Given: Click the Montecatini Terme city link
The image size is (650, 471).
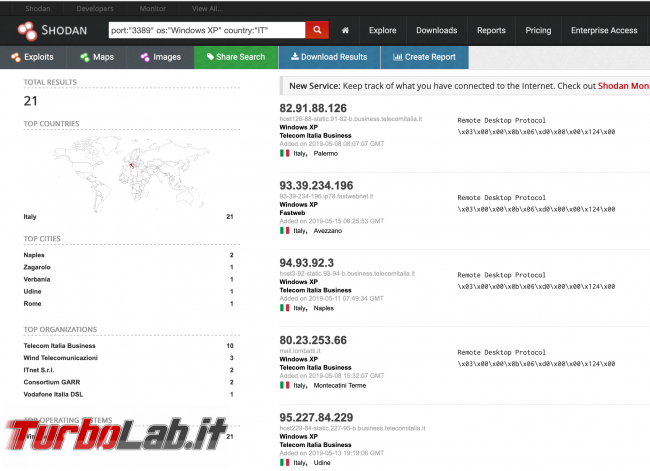Looking at the screenshot, I should pos(340,386).
